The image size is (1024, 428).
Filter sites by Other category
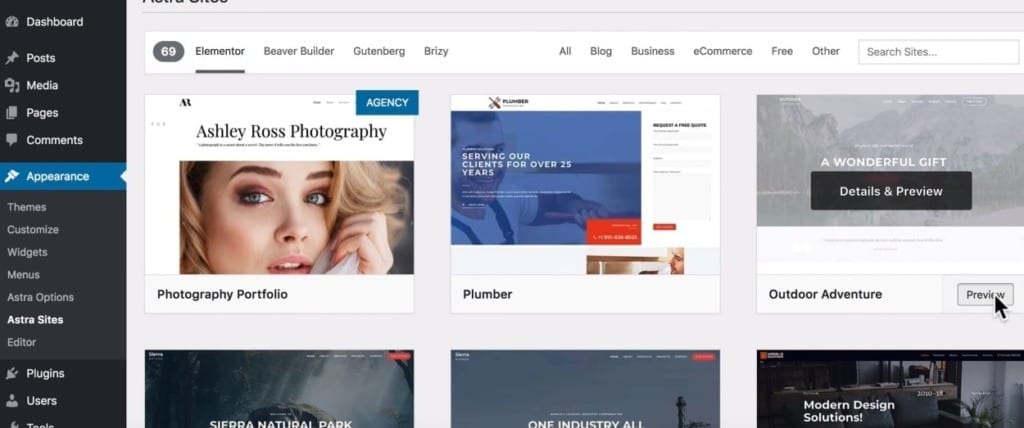(825, 51)
